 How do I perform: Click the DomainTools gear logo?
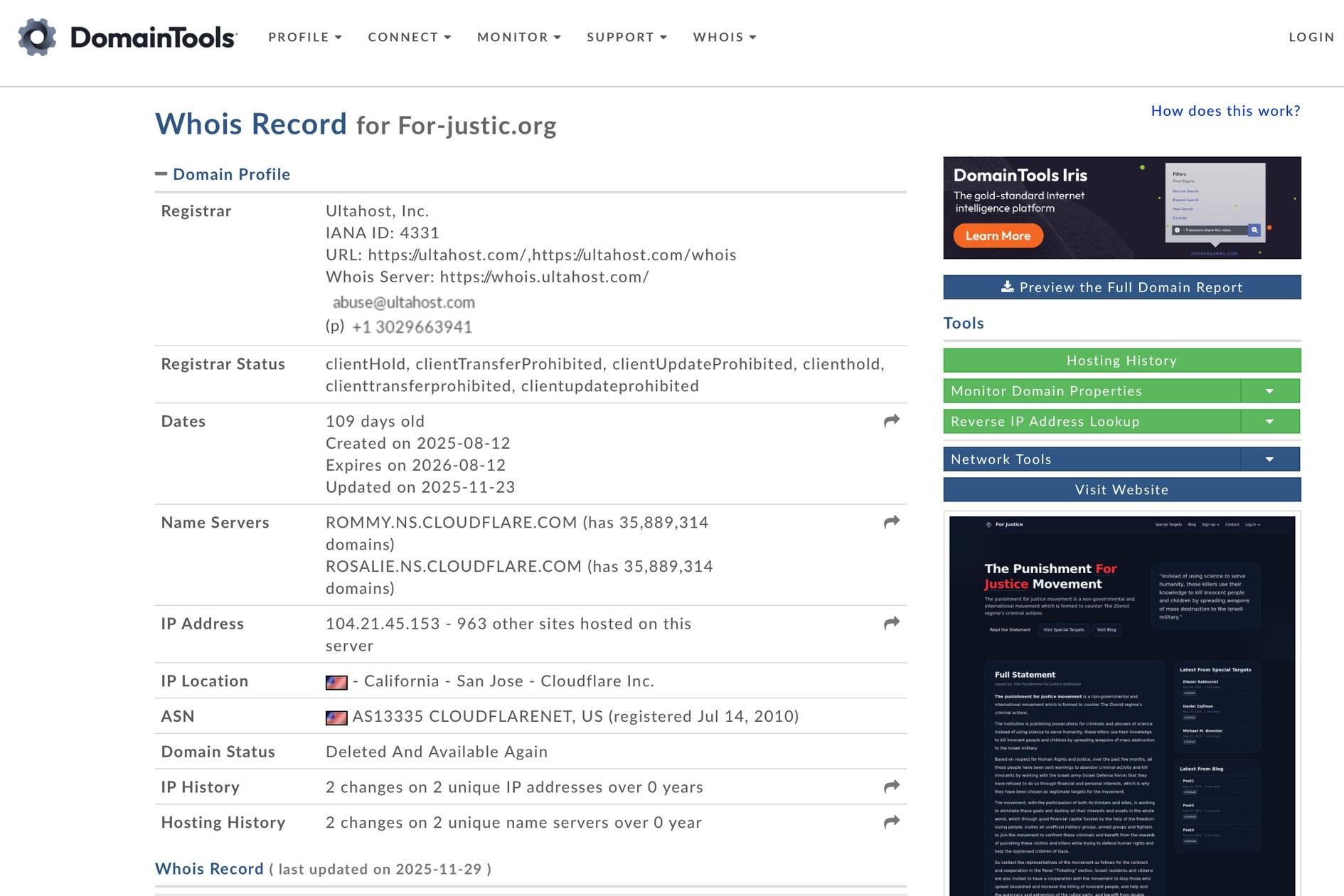(x=37, y=37)
